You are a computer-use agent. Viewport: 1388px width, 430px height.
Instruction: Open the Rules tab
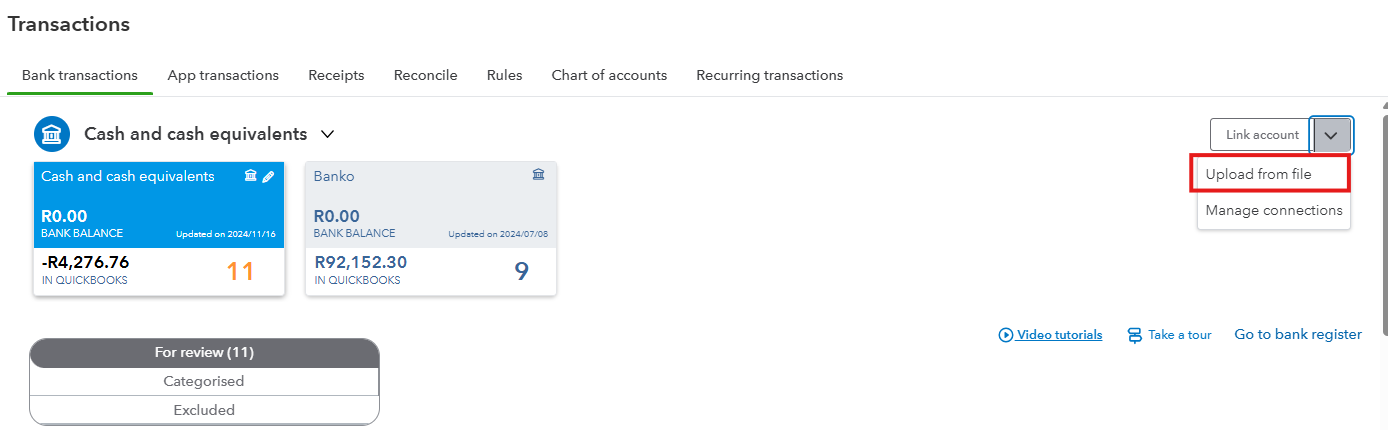tap(504, 75)
